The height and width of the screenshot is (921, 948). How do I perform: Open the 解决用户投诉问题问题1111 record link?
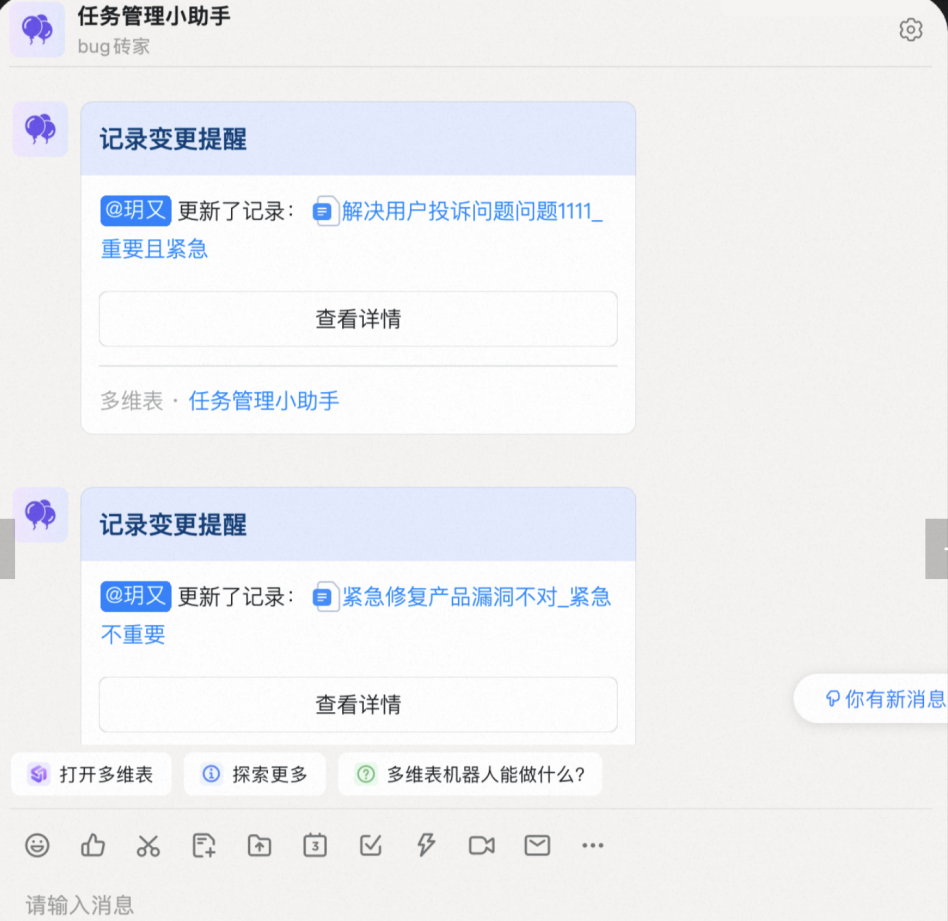tap(470, 211)
